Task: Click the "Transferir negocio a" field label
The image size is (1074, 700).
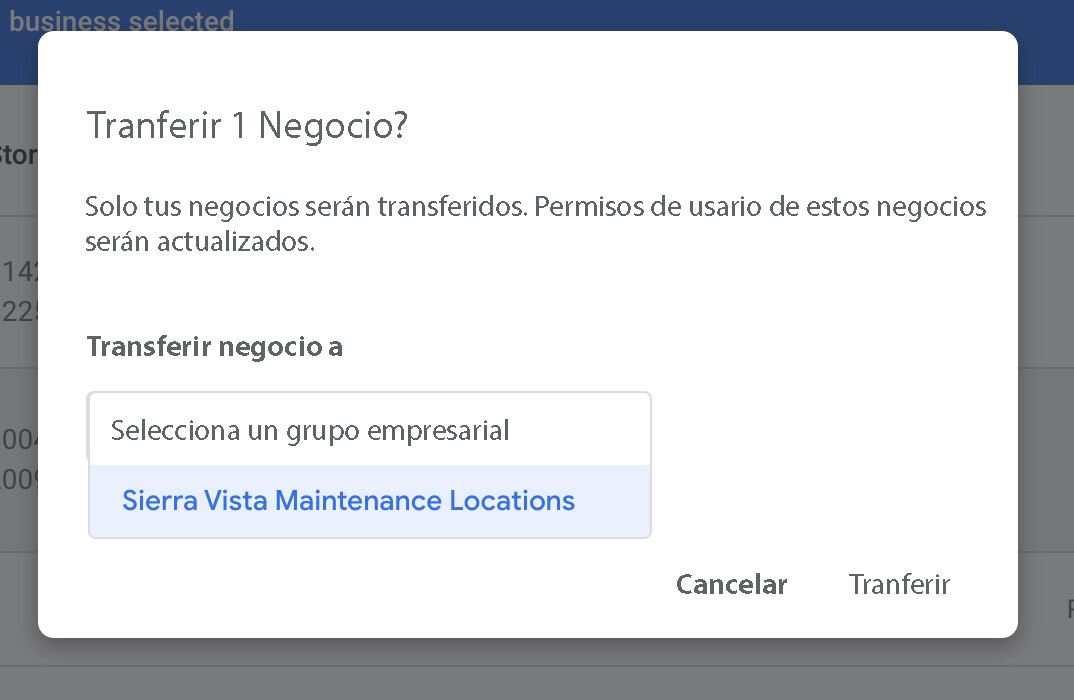Action: click(214, 346)
